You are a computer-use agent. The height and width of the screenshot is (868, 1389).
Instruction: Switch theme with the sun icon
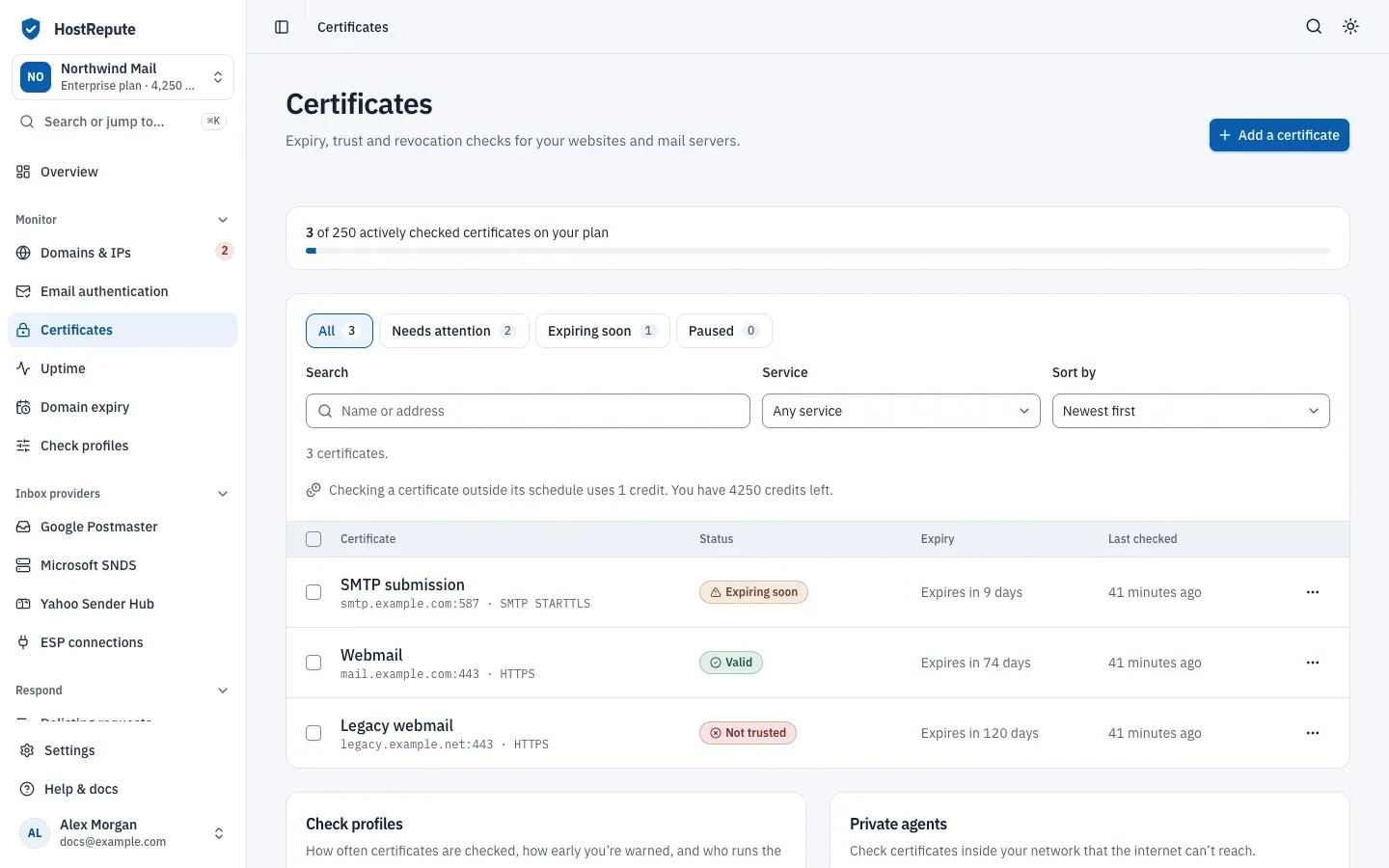coord(1350,27)
